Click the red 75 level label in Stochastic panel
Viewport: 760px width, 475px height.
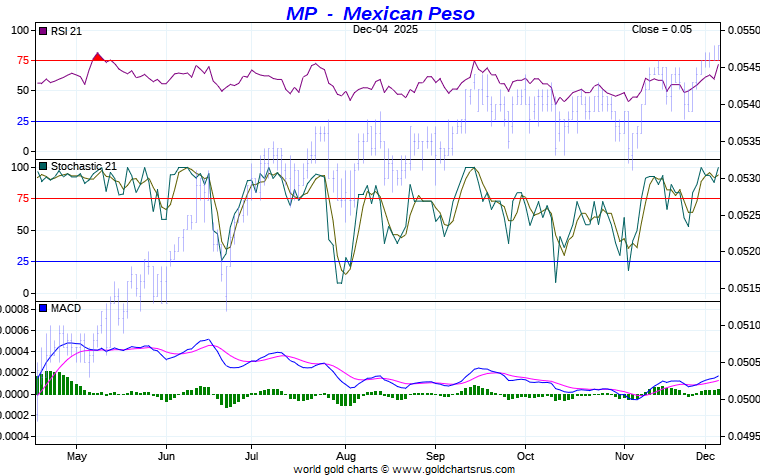tap(23, 198)
